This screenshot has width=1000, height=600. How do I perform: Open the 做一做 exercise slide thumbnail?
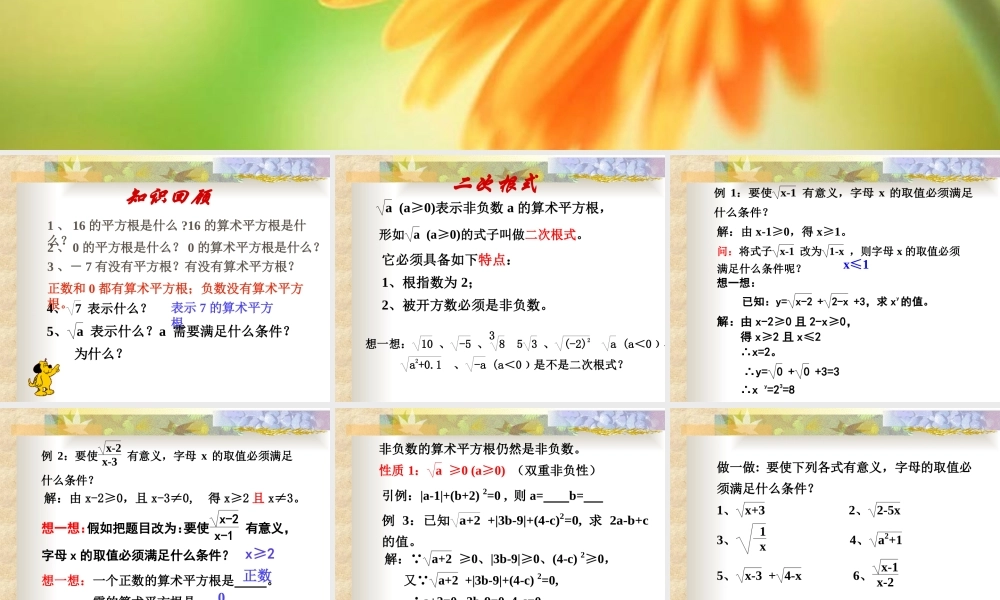pyautogui.click(x=835, y=504)
